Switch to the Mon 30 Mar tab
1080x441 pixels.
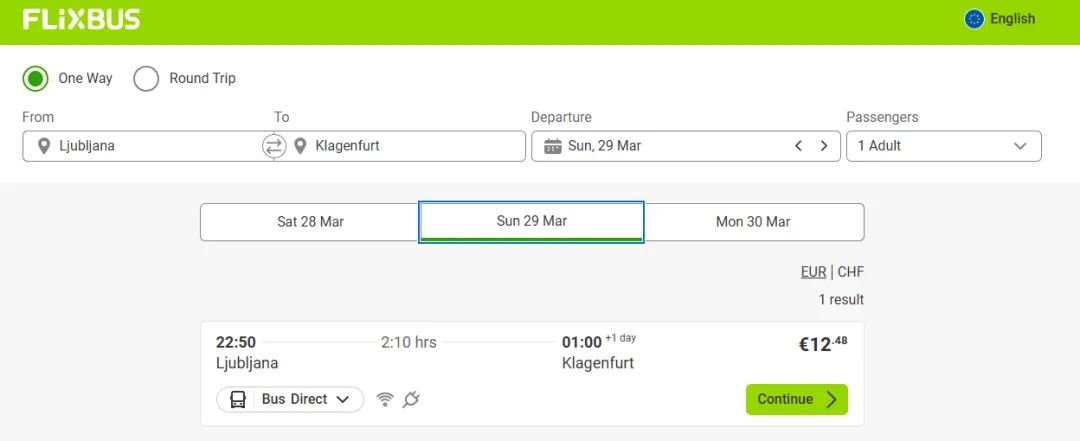tap(753, 222)
